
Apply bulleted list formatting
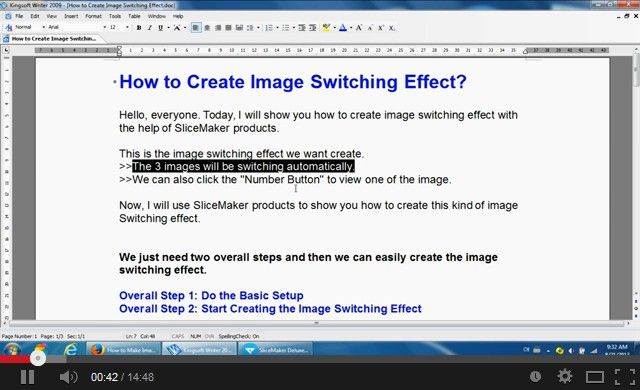pyautogui.click(x=285, y=28)
